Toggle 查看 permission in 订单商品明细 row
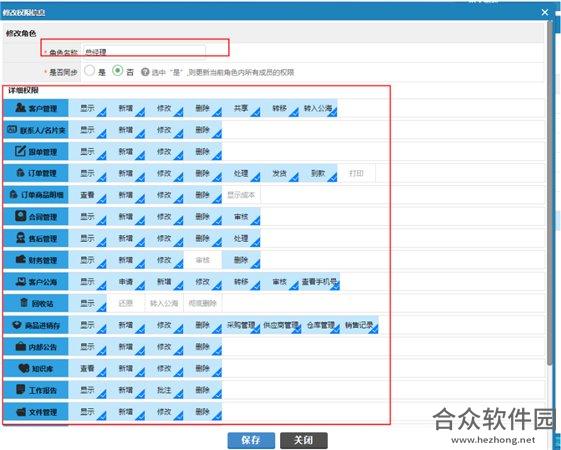Image resolution: width=561 pixels, height=450 pixels. (x=87, y=195)
